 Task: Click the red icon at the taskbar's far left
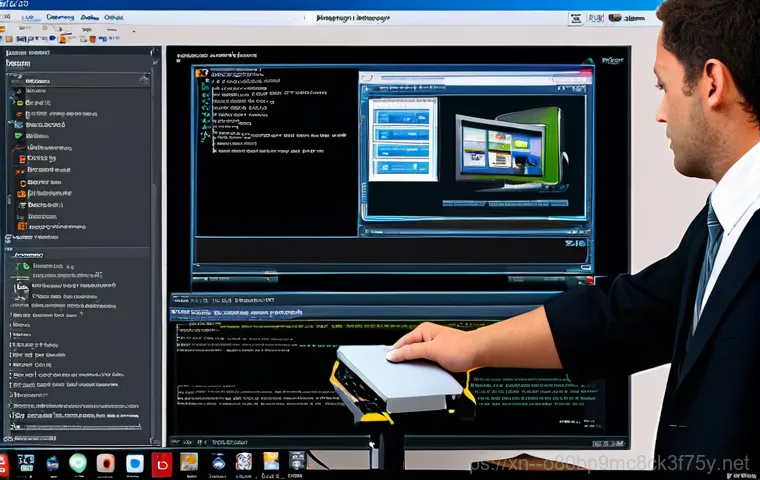click(x=3, y=463)
